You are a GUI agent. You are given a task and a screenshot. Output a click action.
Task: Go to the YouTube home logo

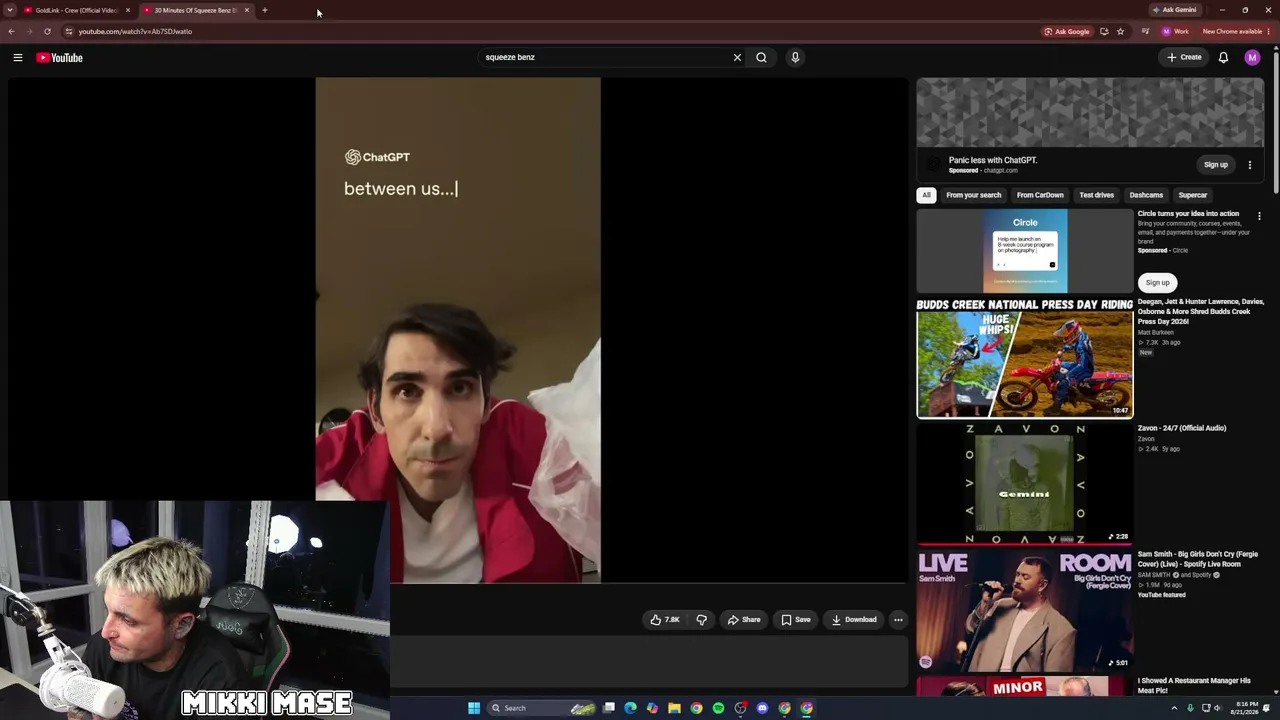click(60, 58)
